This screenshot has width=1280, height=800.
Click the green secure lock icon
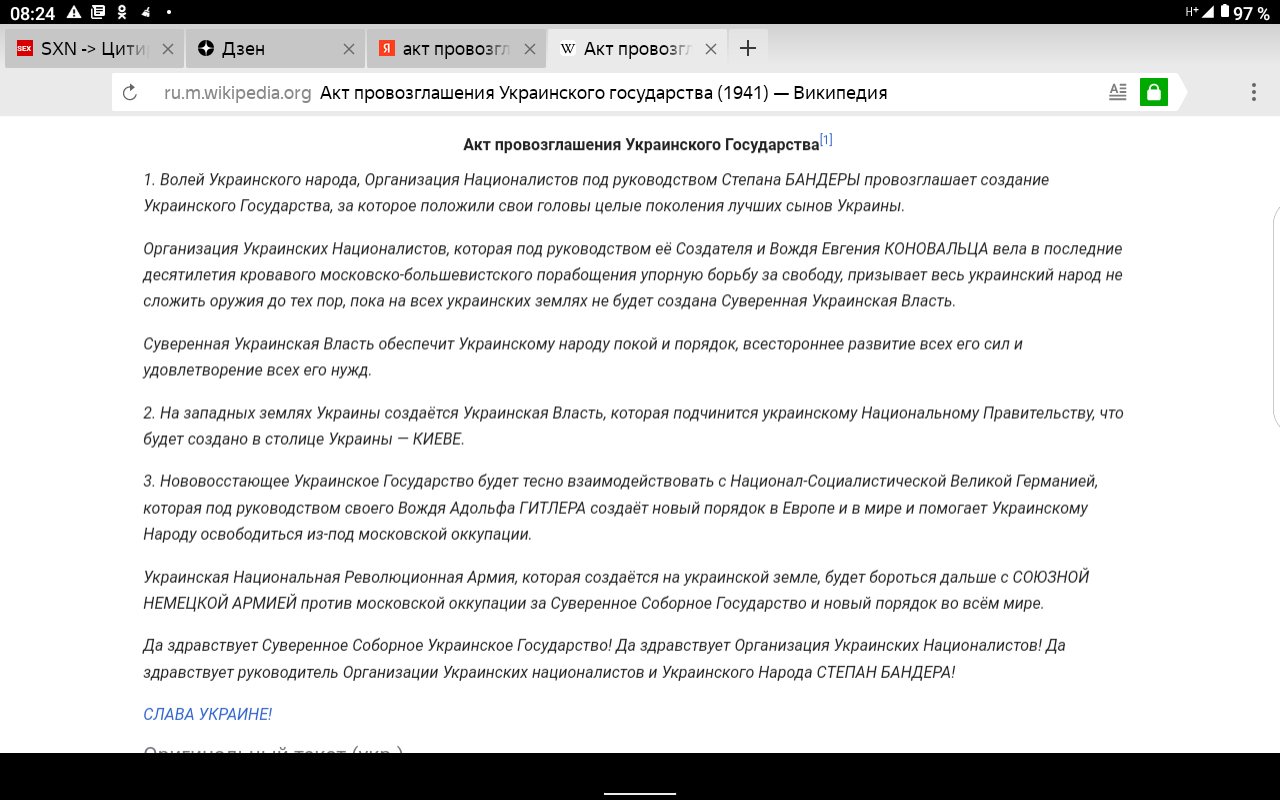tap(1154, 93)
